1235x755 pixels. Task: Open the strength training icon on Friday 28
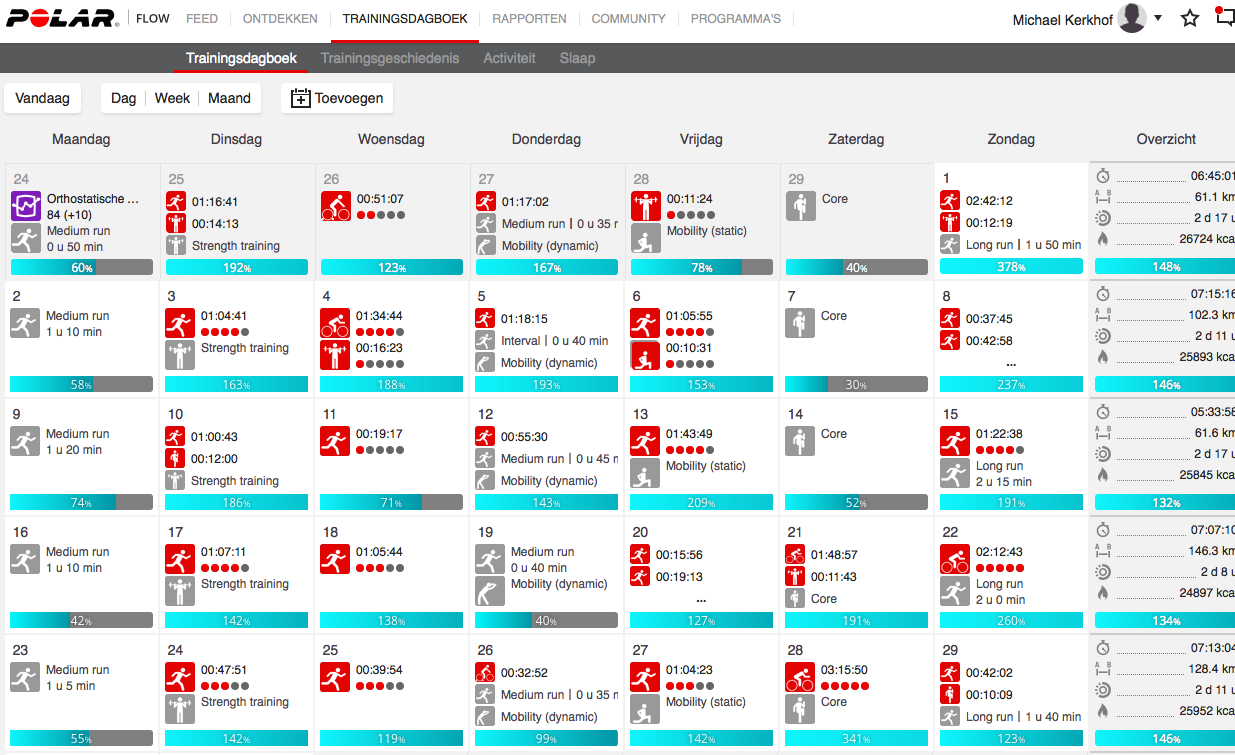point(645,206)
